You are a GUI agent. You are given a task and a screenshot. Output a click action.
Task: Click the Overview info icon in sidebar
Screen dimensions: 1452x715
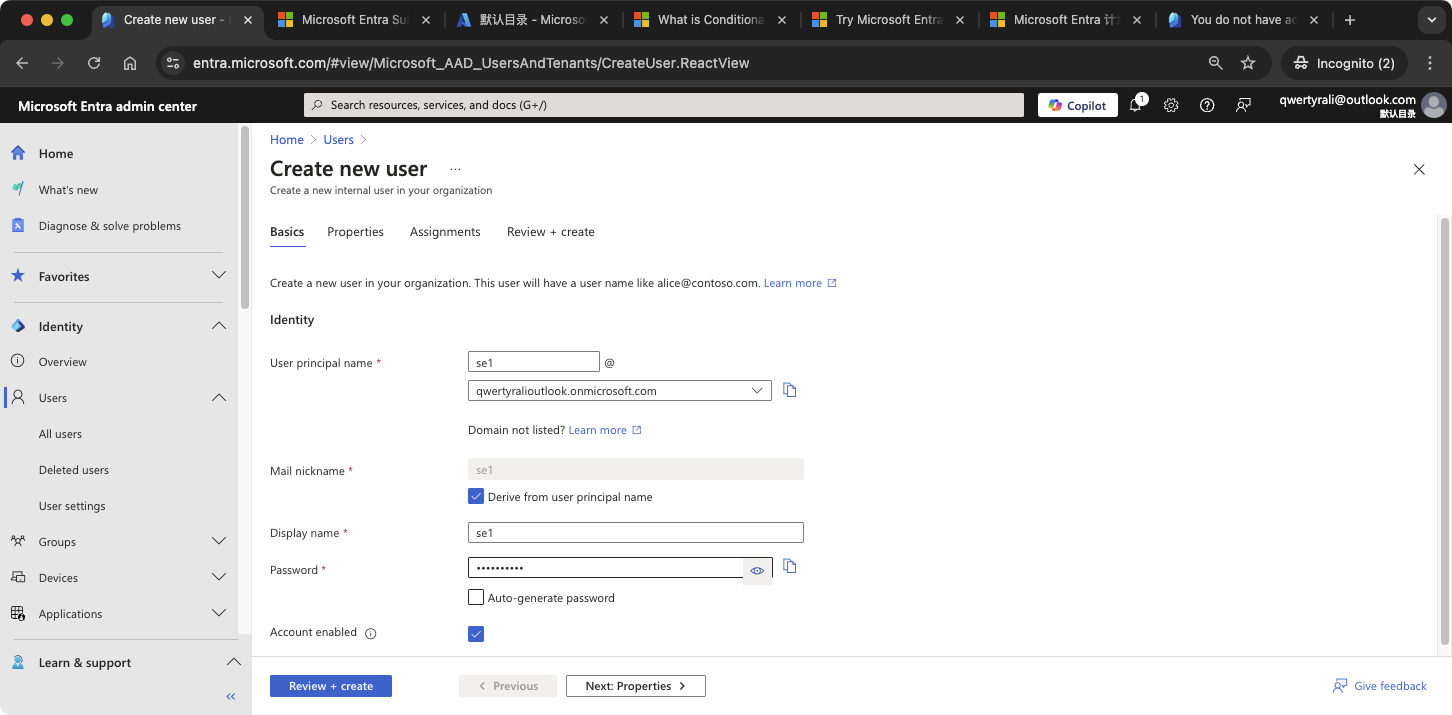(18, 361)
